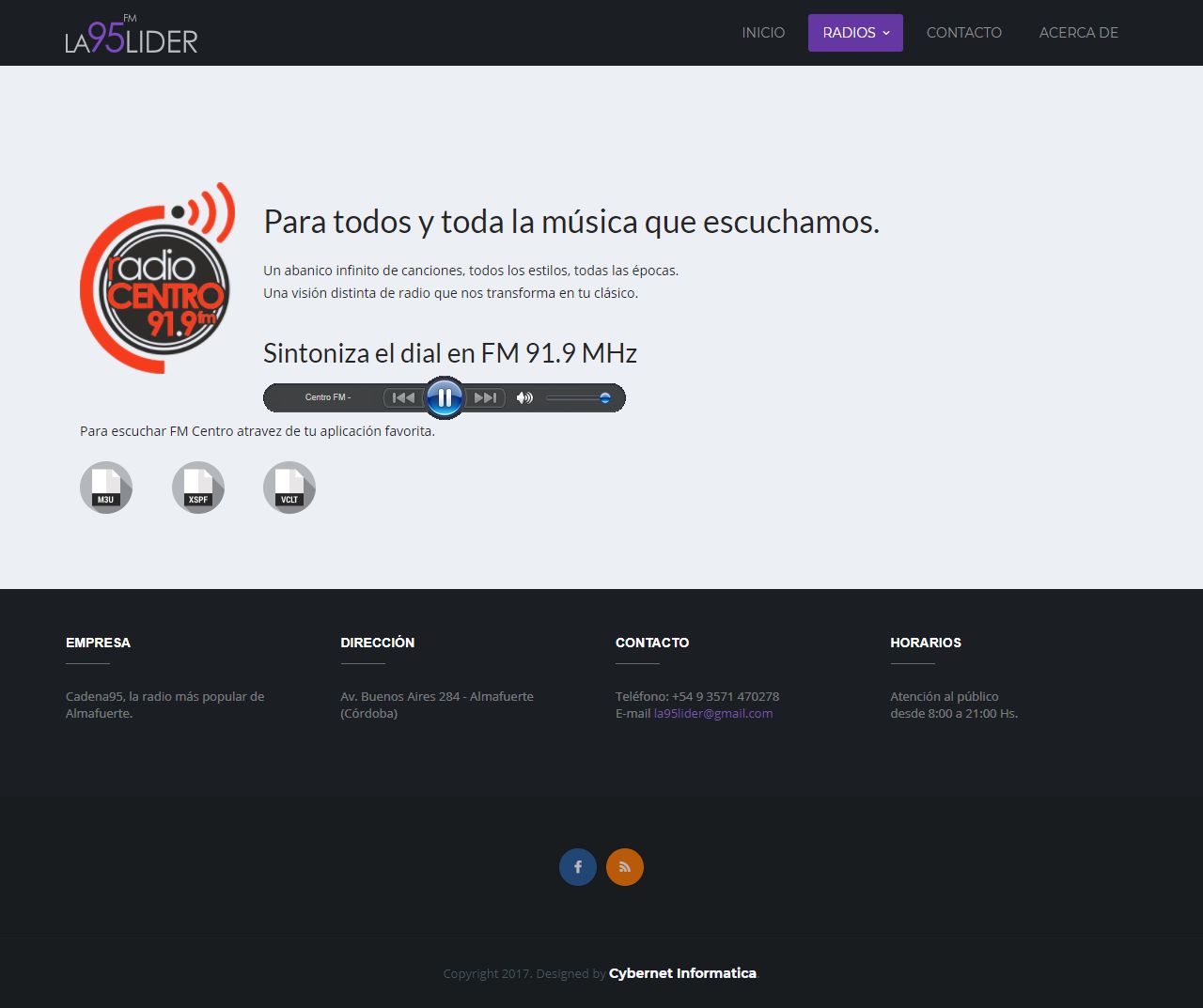Click the HORARIOS footer heading
This screenshot has height=1008, width=1203.
pos(926,643)
